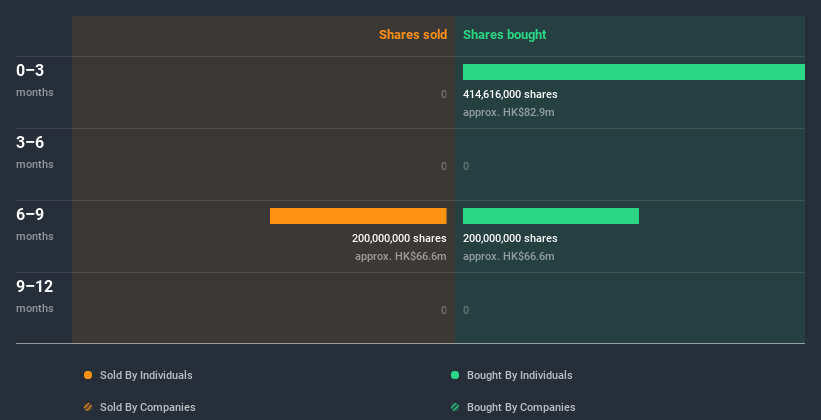Screen dimensions: 821x420
Task: Click the striped Bought By Companies legend icon
Action: pos(455,407)
